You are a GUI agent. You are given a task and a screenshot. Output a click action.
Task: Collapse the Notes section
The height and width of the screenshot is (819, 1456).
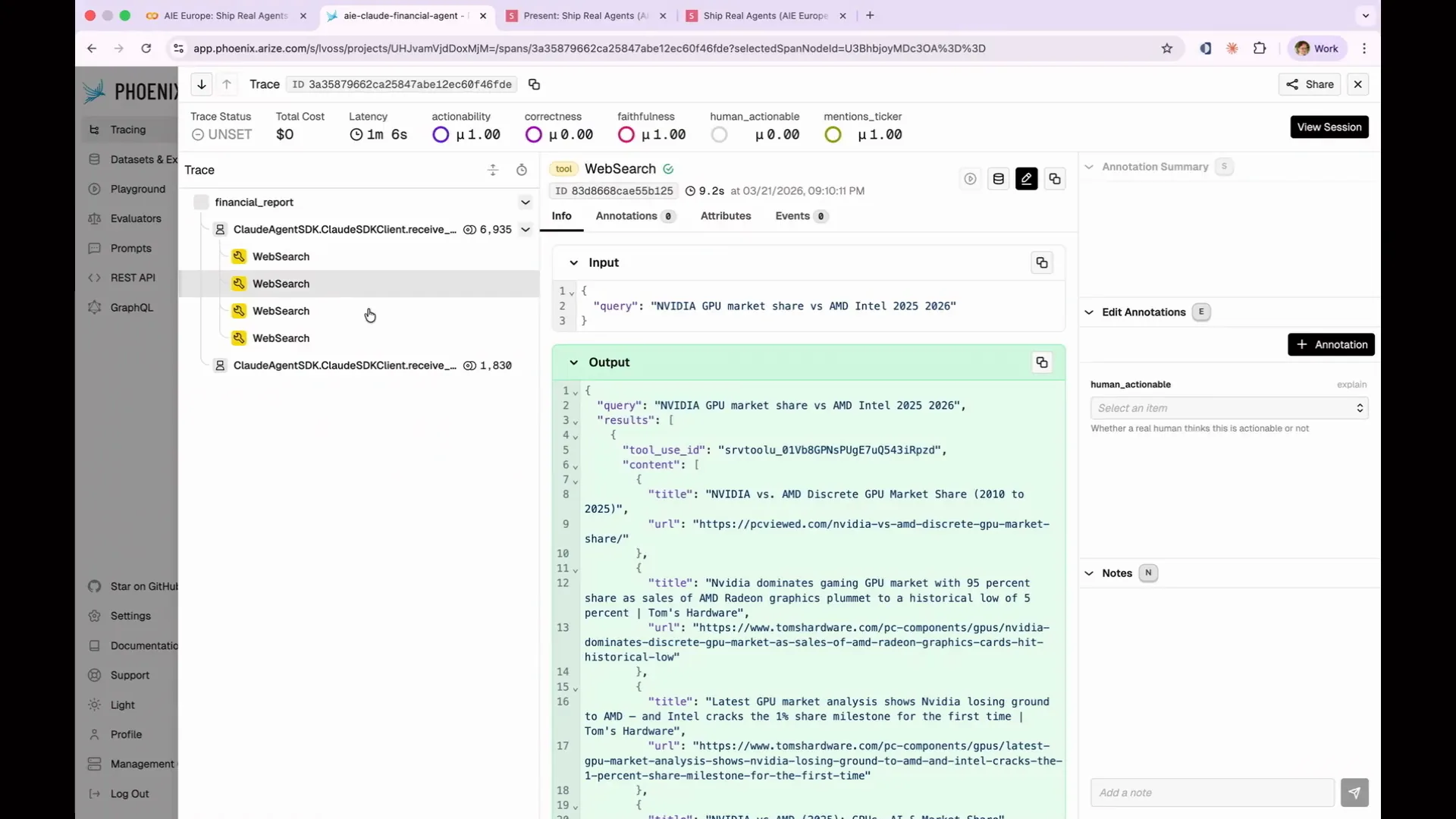(x=1089, y=573)
